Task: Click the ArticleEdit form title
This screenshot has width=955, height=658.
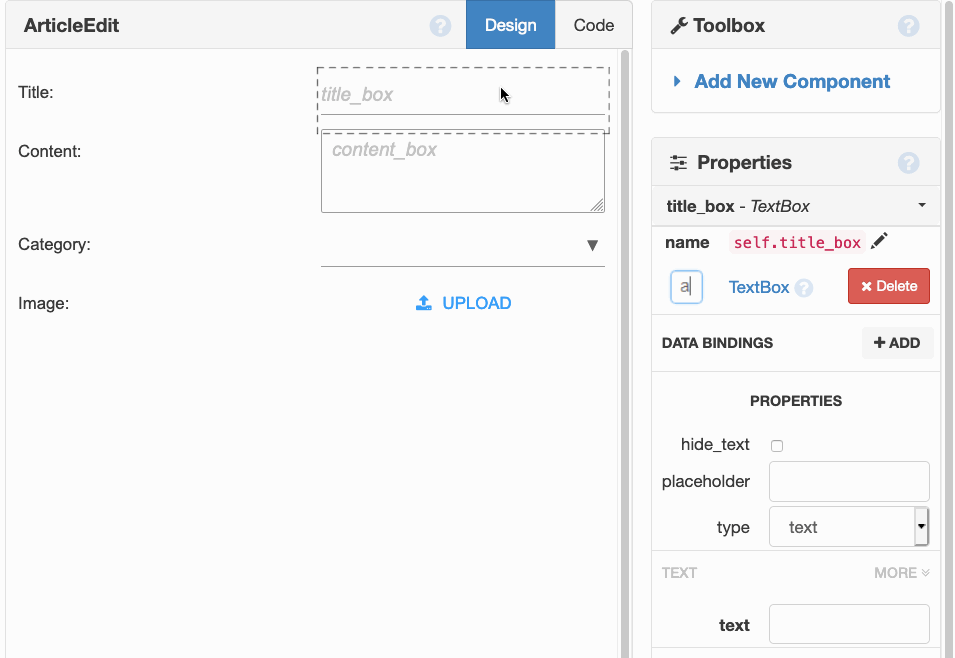Action: pyautogui.click(x=71, y=26)
